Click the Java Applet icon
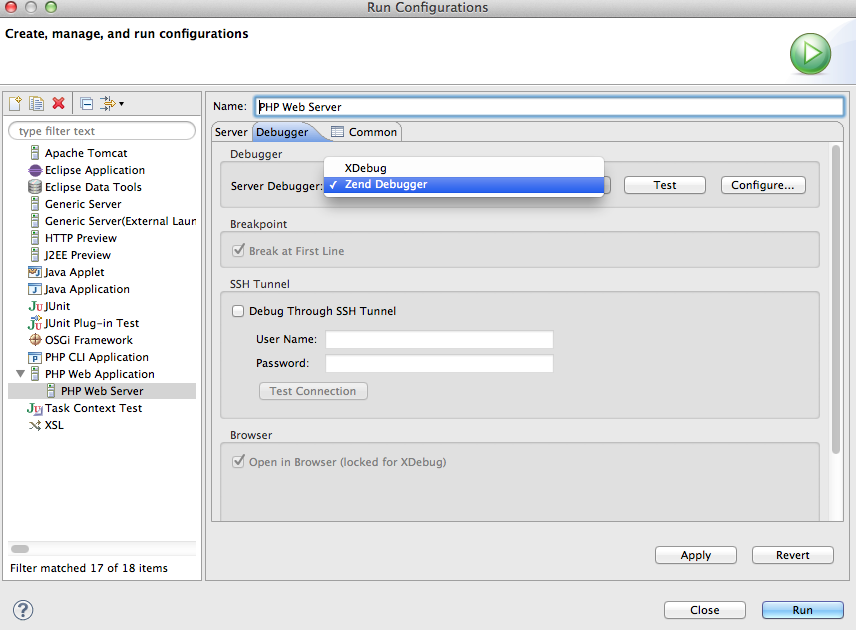856x630 pixels. tap(35, 272)
